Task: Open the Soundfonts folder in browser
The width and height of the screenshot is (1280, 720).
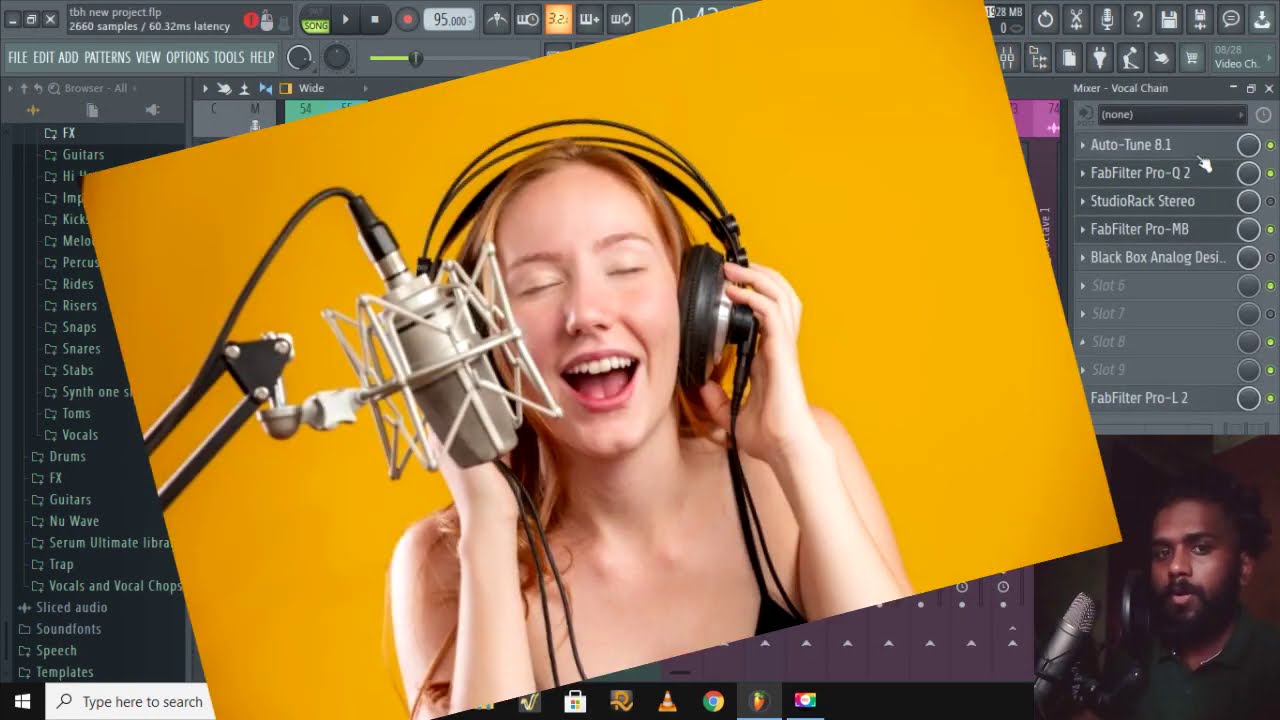Action: pyautogui.click(x=68, y=629)
